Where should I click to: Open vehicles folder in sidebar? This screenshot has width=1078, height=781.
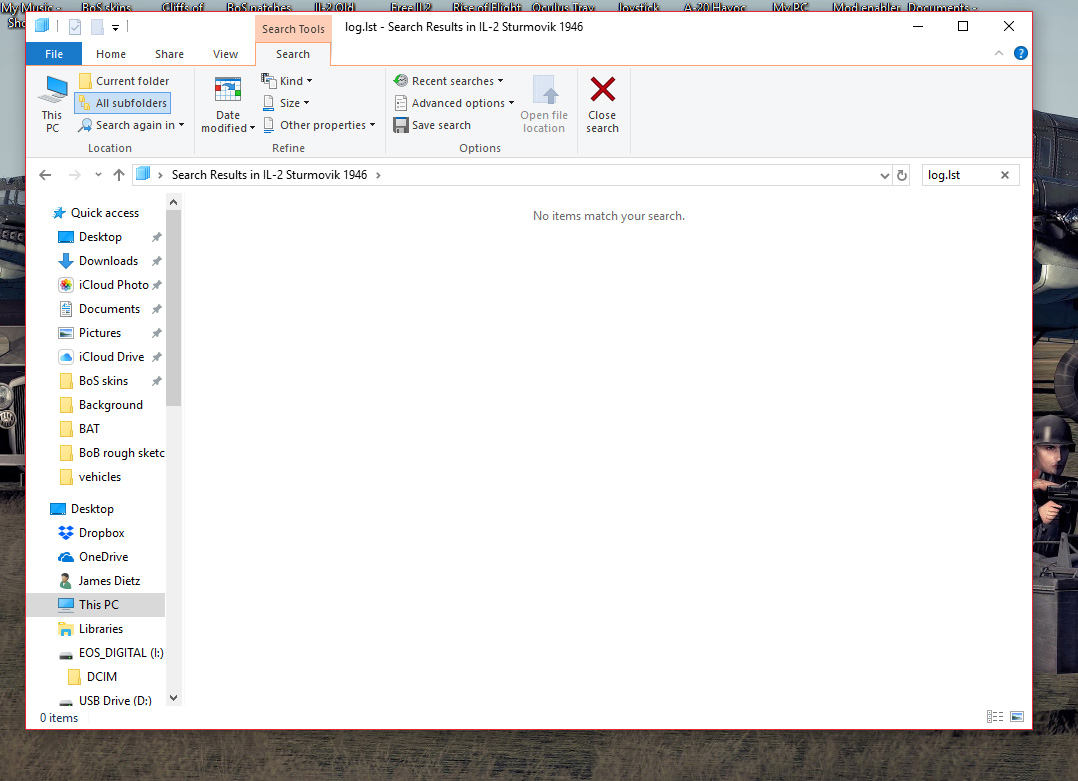(100, 478)
